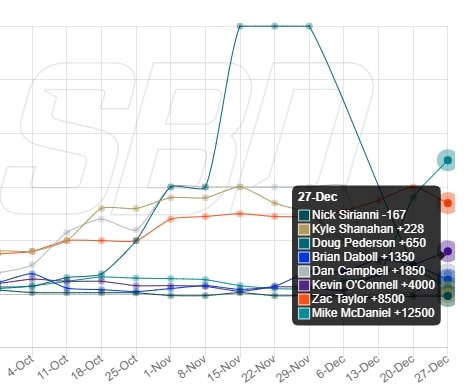Click Kyle Shanahan tan tooltip swatch

[304, 229]
